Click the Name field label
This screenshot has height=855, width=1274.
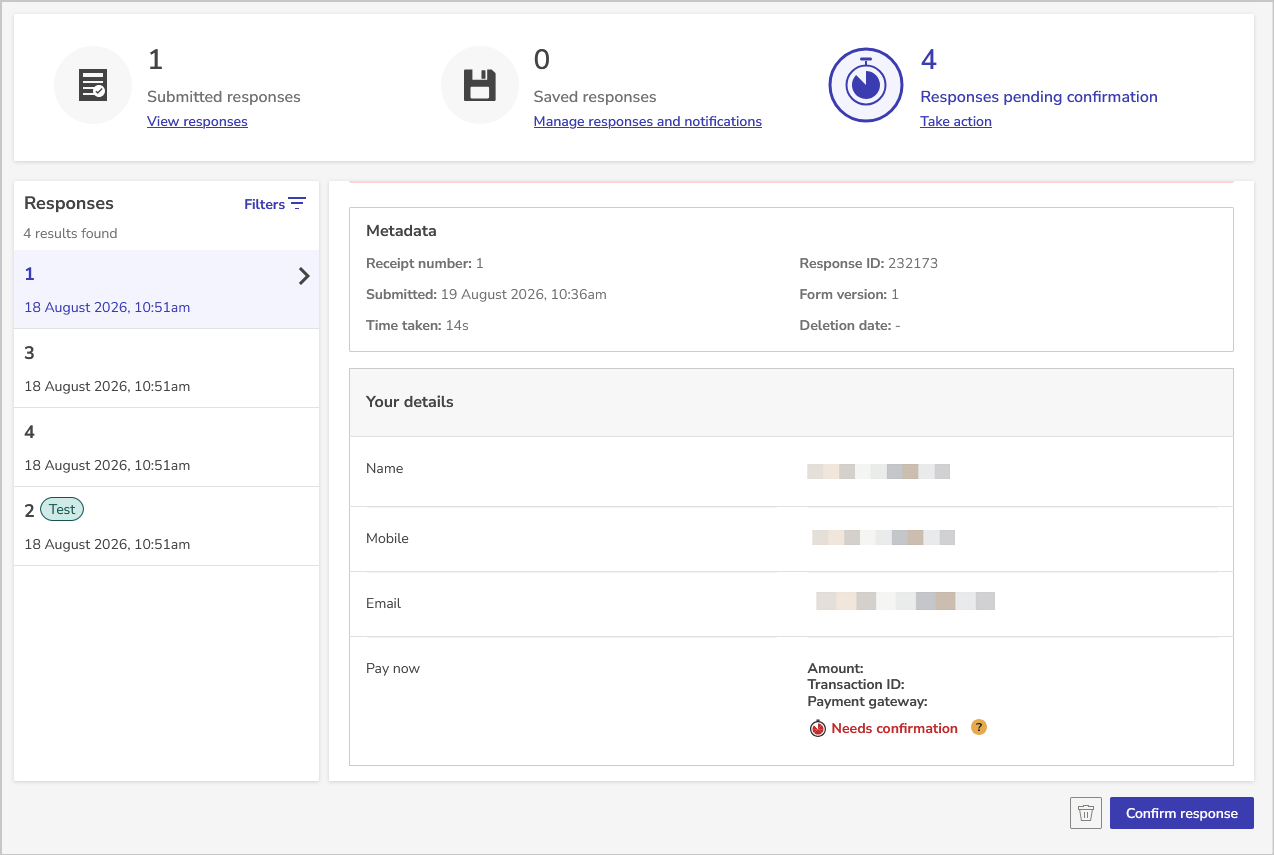tap(384, 468)
